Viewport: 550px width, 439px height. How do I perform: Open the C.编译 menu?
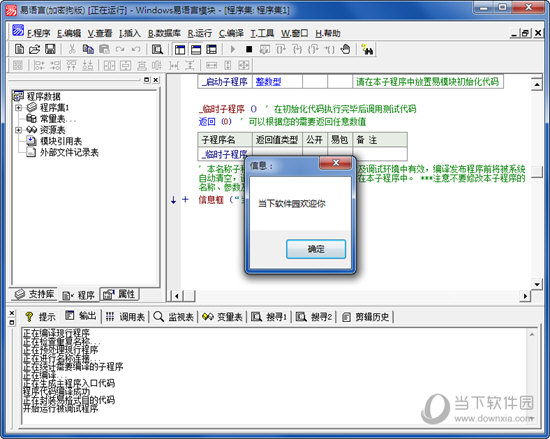(231, 33)
